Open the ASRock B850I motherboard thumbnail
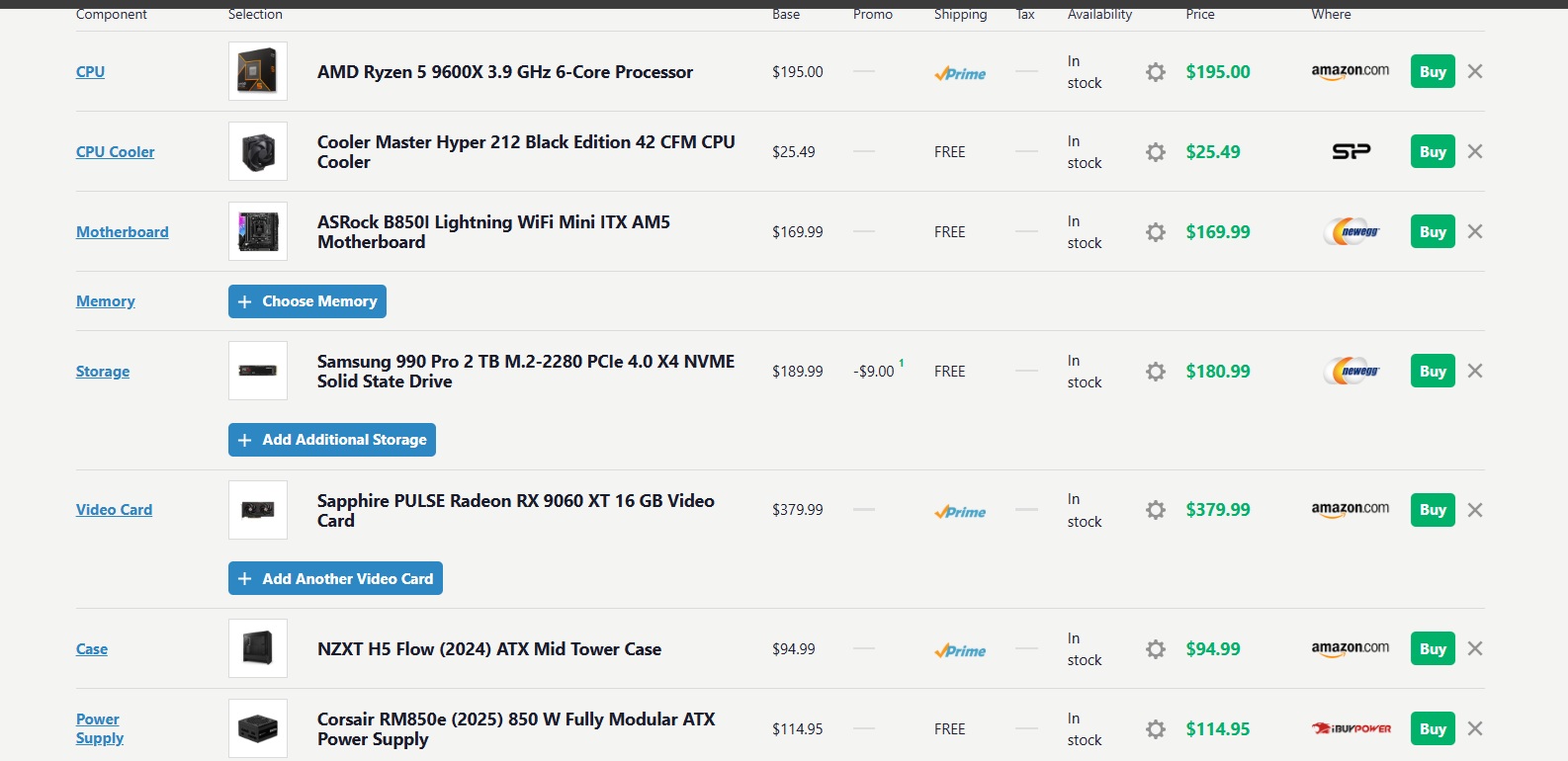Screen dimensions: 1568x761 [x=258, y=231]
